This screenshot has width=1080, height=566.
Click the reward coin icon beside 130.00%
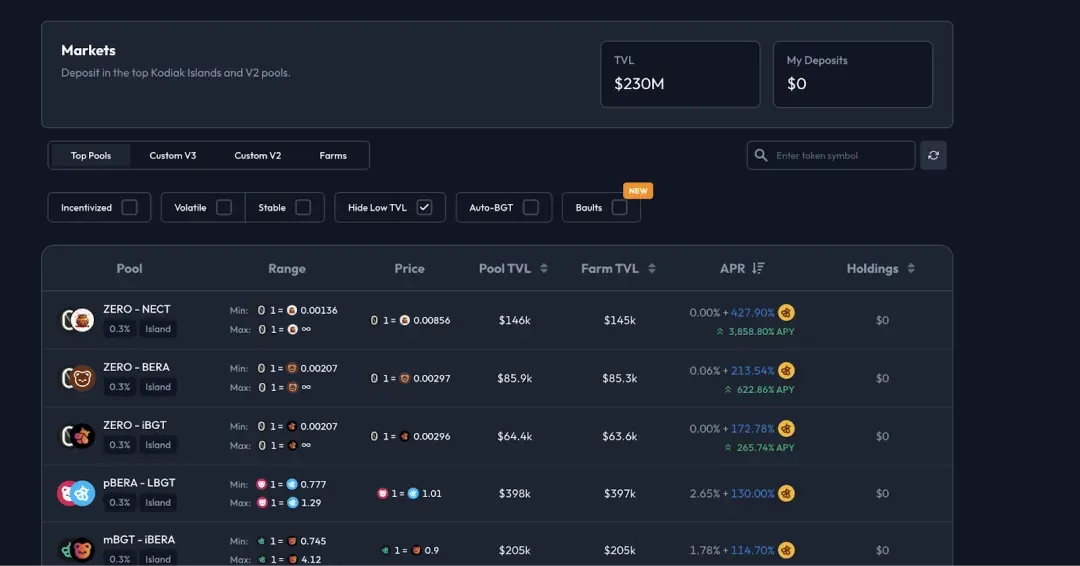click(786, 494)
